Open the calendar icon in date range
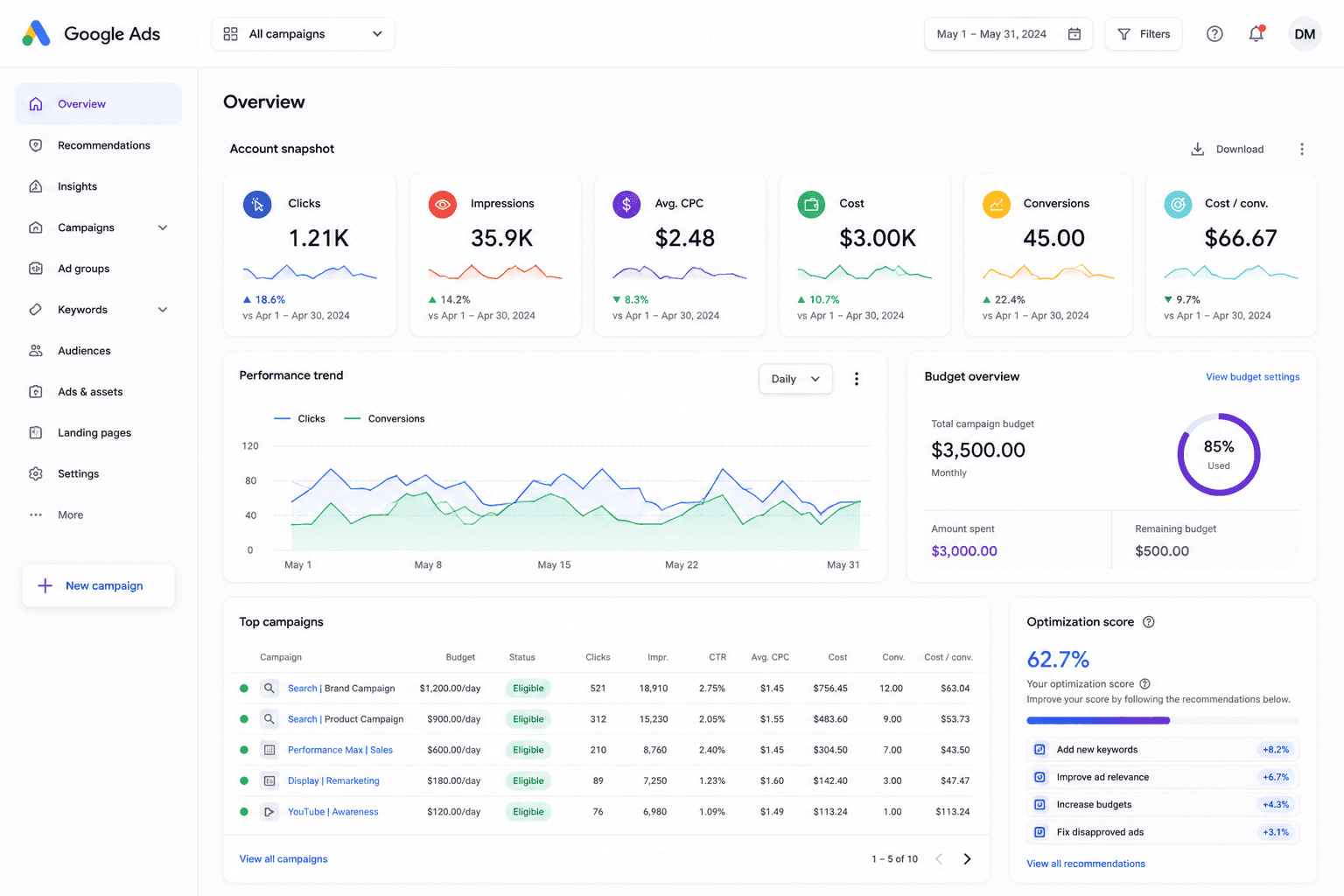 pyautogui.click(x=1074, y=34)
